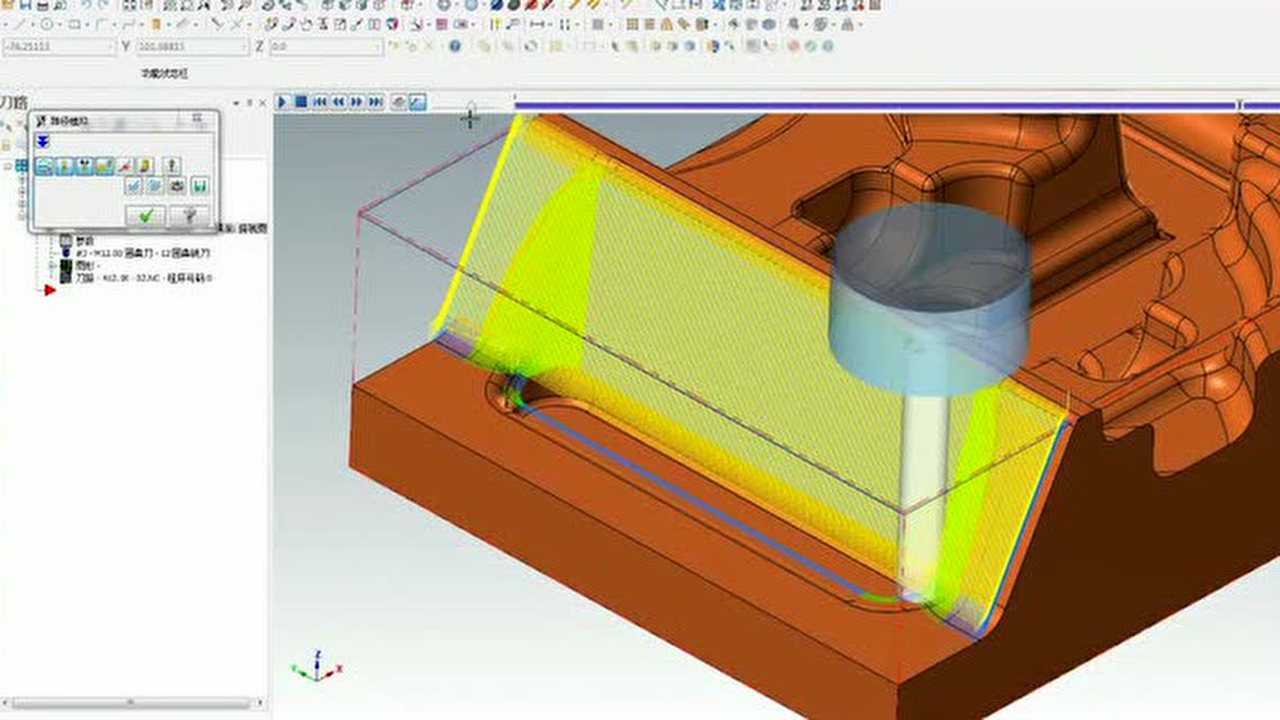The image size is (1280, 720).
Task: Select the Backplot play icon
Action: coord(283,102)
